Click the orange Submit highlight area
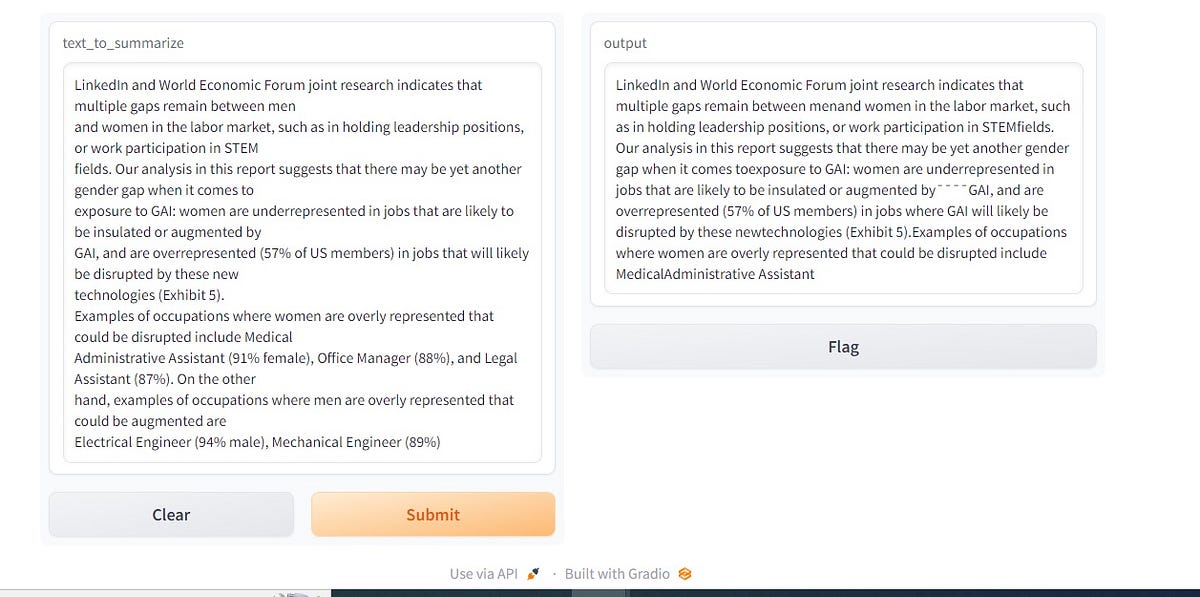 tap(433, 514)
